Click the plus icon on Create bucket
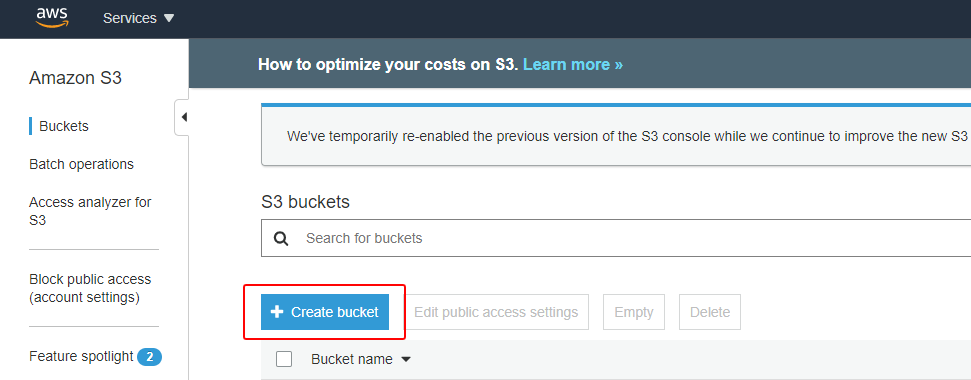 [x=277, y=312]
